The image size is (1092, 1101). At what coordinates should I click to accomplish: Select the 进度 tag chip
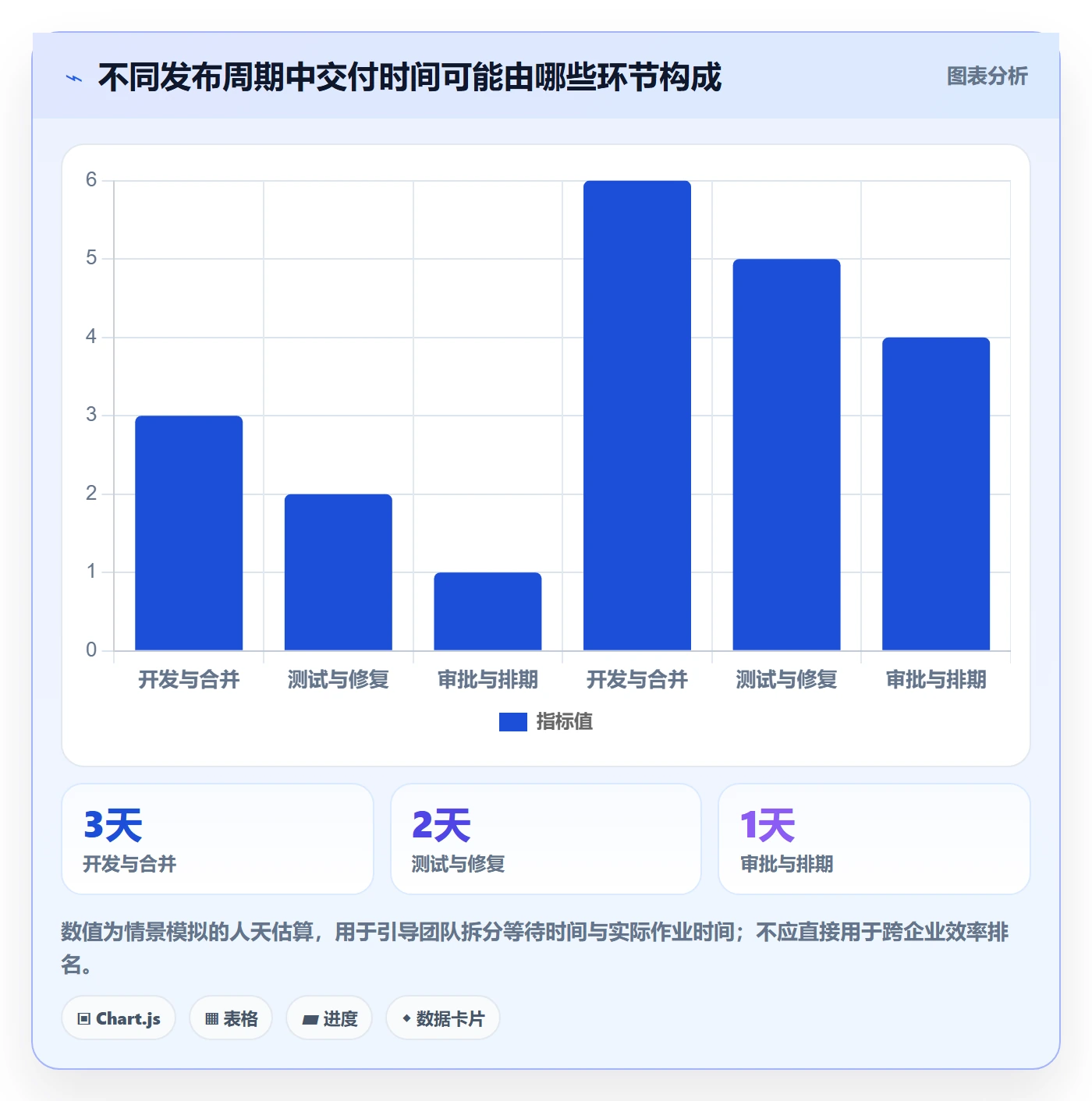click(x=329, y=1018)
